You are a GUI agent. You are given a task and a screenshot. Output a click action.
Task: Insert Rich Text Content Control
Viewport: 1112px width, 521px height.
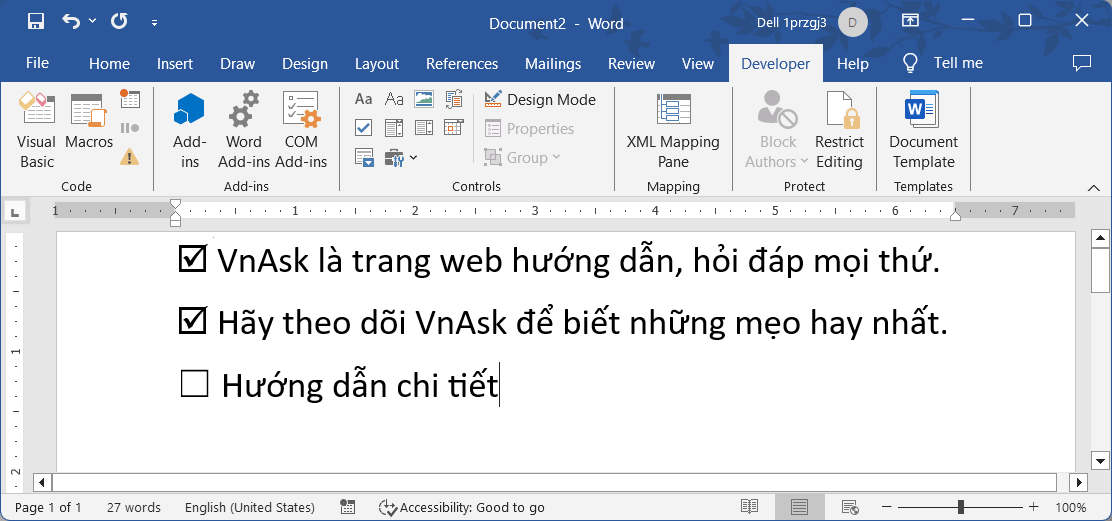364,99
